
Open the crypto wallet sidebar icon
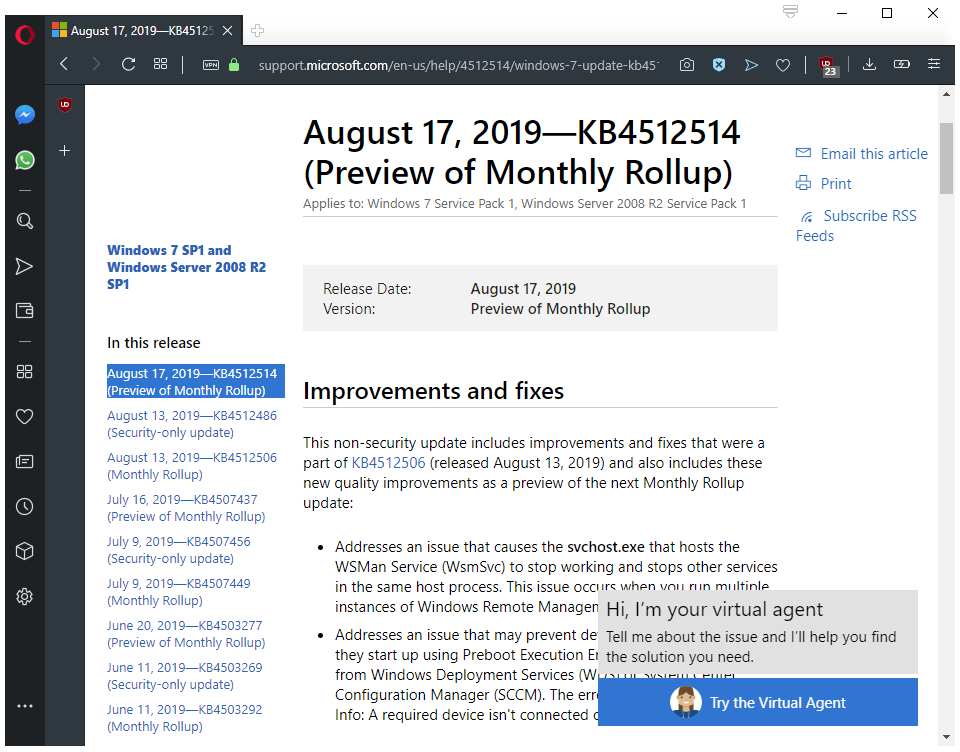tap(24, 310)
